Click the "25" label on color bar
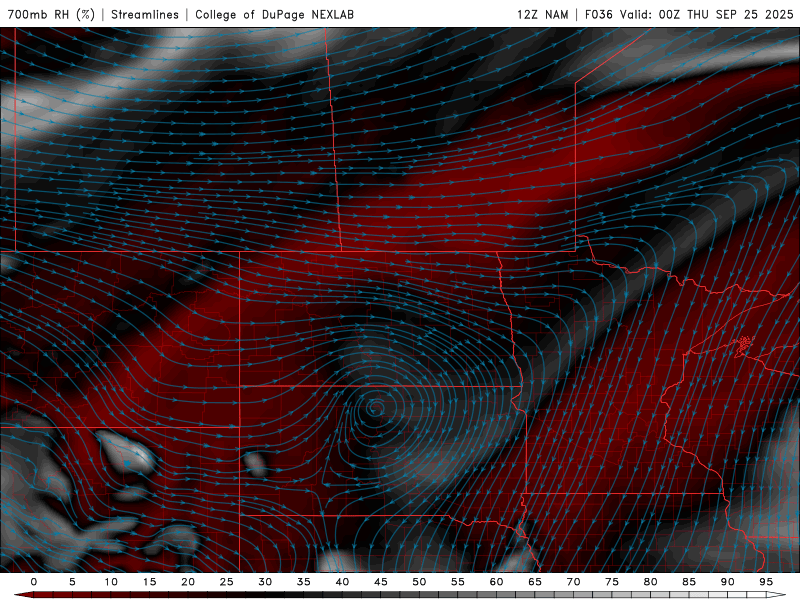800x600 pixels. click(x=227, y=582)
